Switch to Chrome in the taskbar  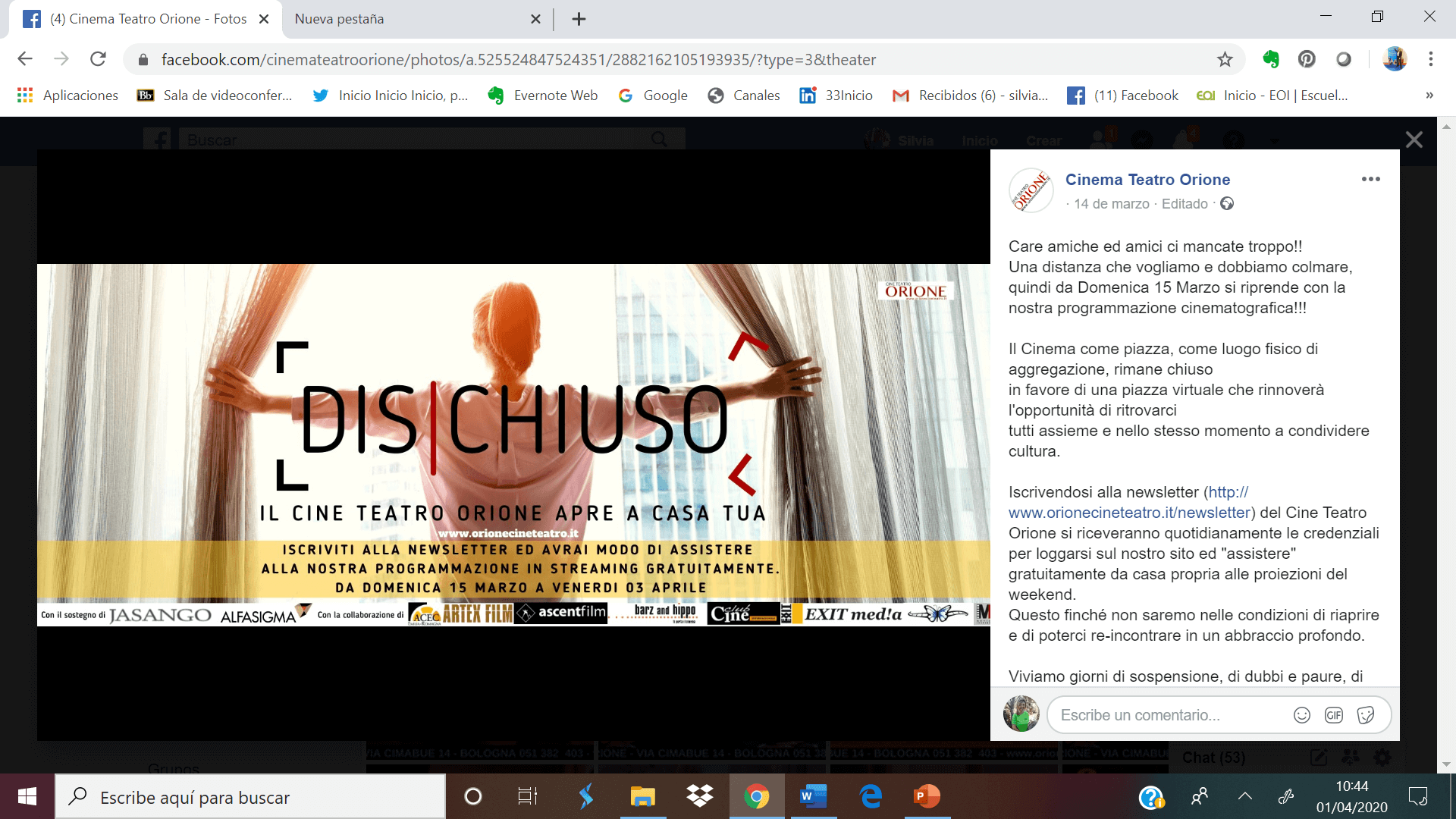click(756, 796)
